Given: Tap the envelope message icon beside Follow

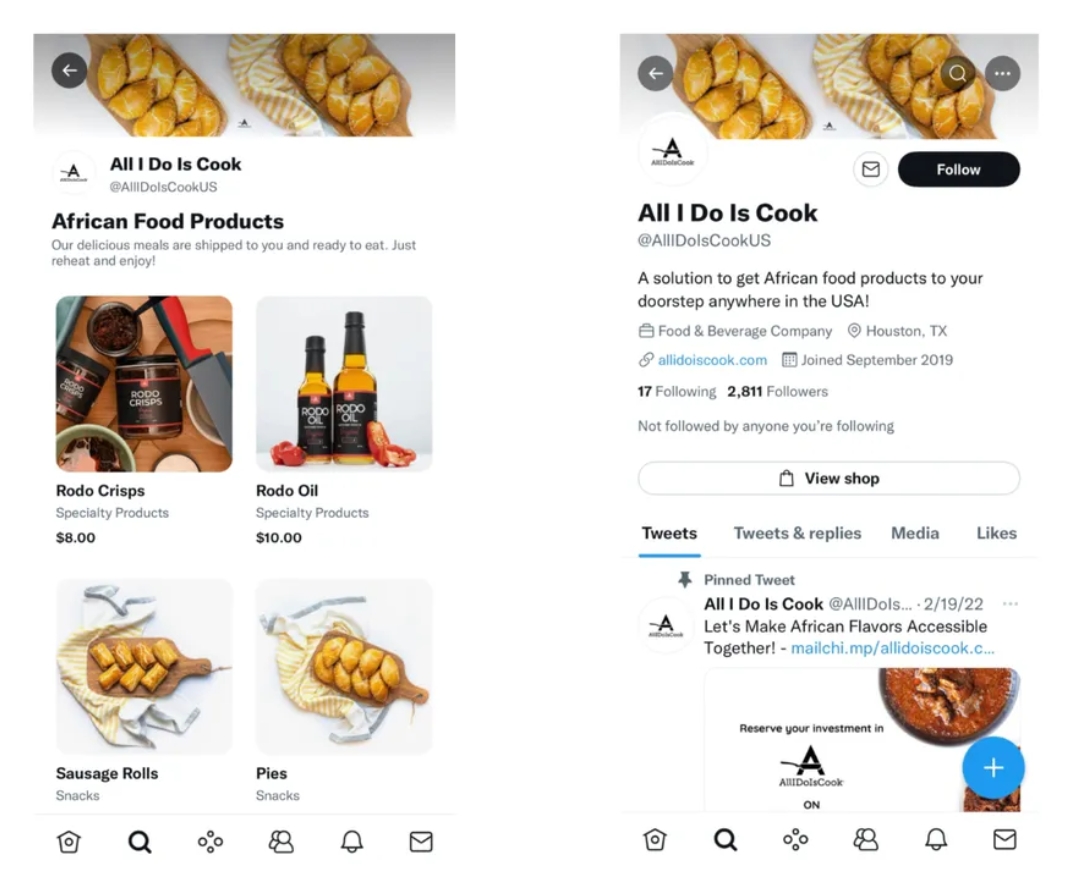Looking at the screenshot, I should click(870, 170).
